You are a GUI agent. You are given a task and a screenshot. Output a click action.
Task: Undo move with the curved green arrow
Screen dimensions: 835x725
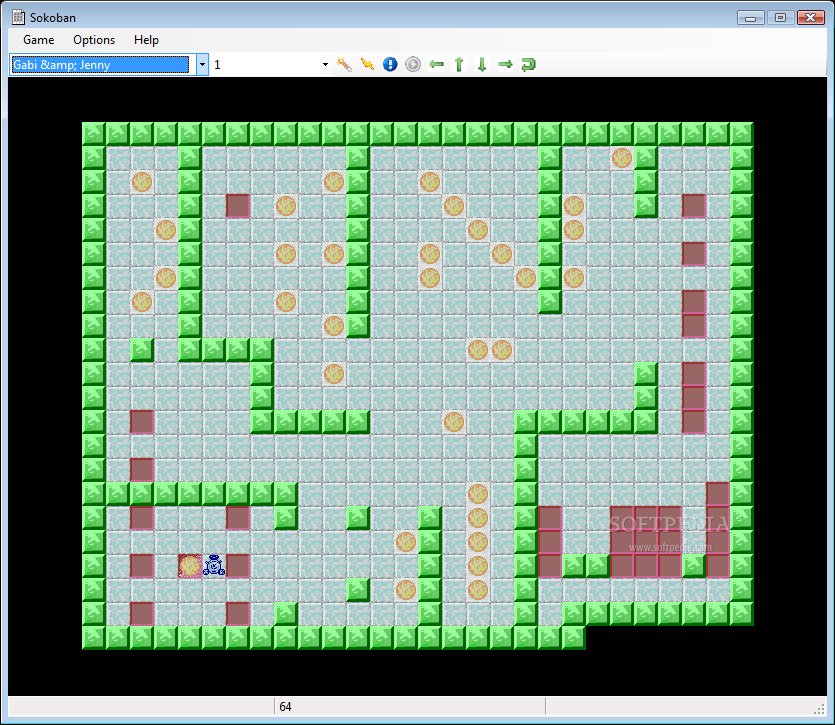[528, 65]
